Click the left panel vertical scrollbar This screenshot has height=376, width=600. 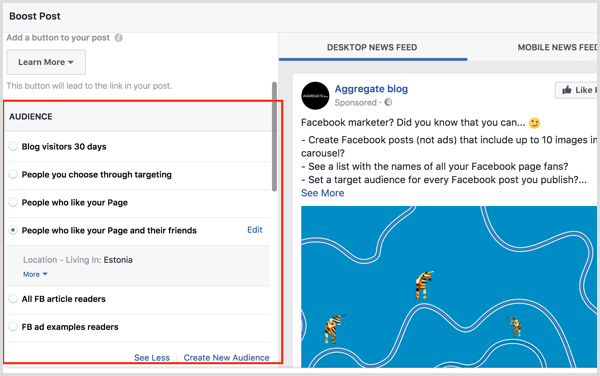pyautogui.click(x=274, y=136)
